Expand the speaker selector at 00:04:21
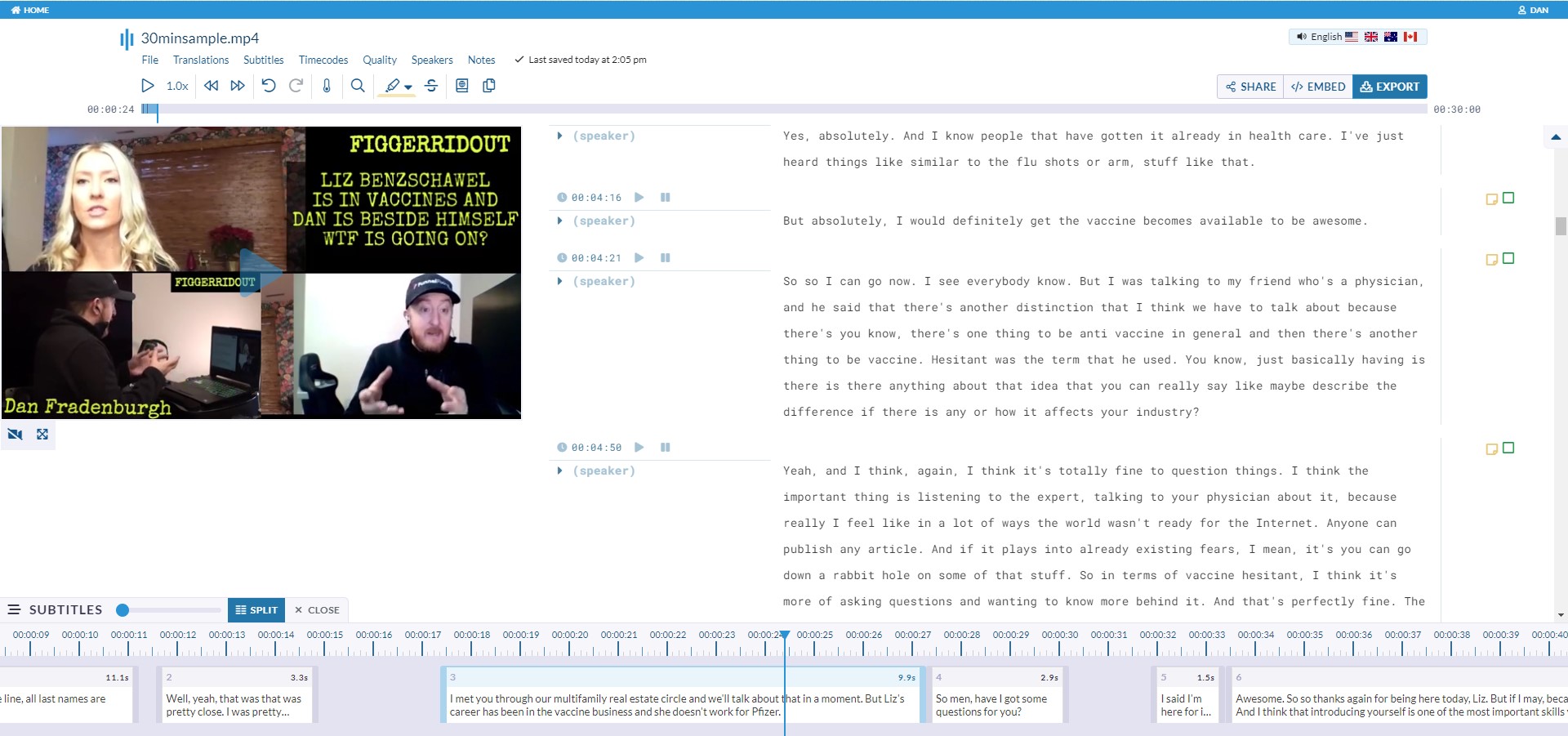The width and height of the screenshot is (1568, 736). [559, 281]
